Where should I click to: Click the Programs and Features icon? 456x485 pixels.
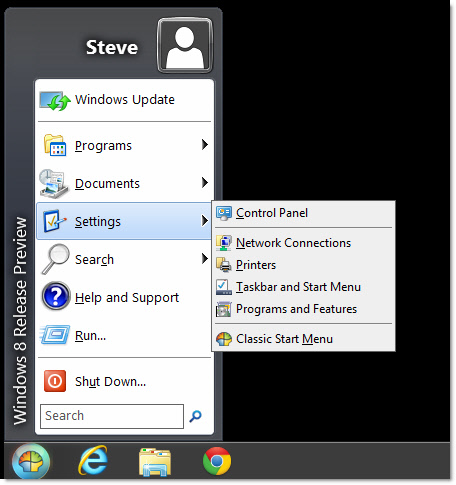[224, 309]
